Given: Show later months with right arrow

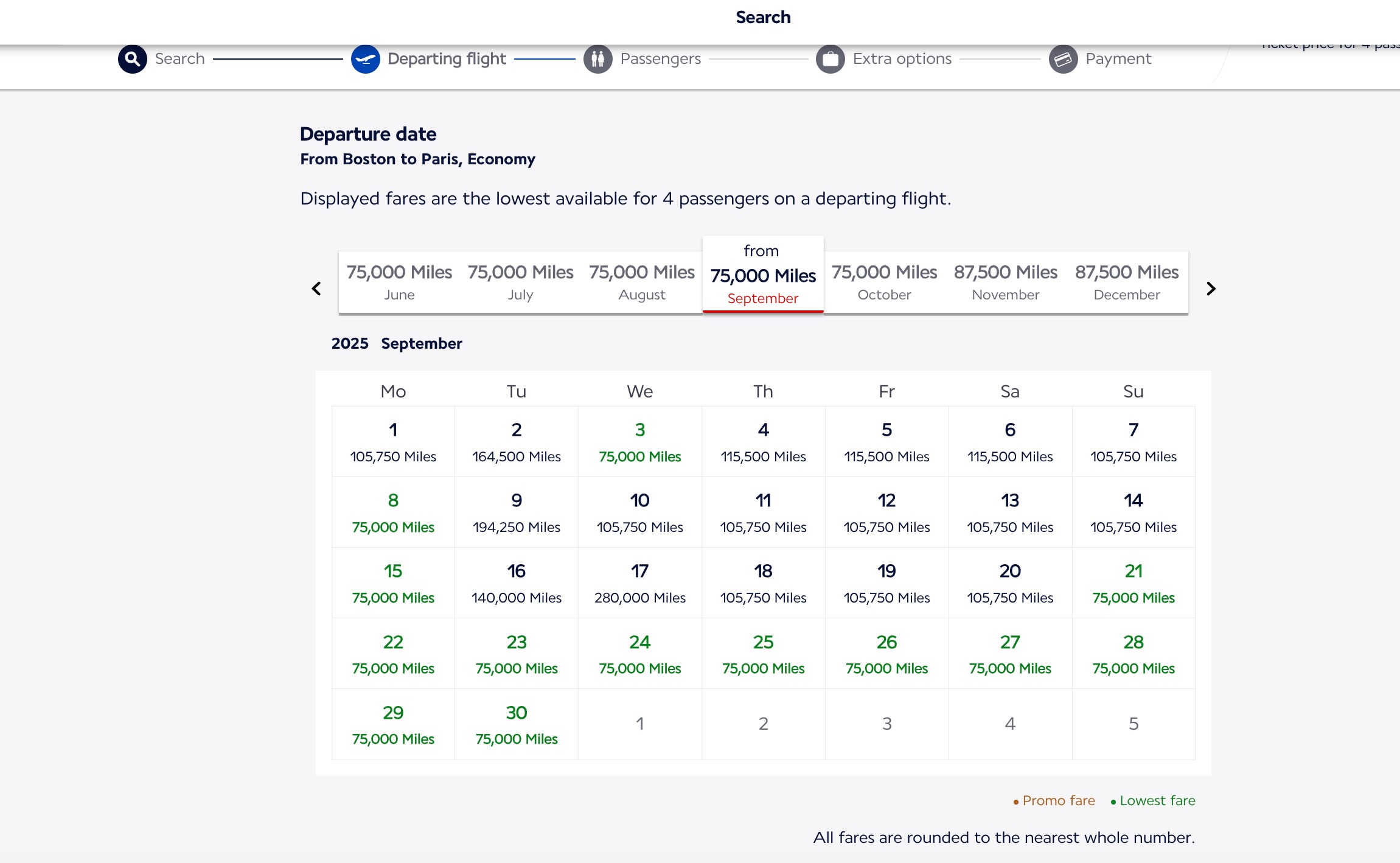Looking at the screenshot, I should coord(1211,288).
